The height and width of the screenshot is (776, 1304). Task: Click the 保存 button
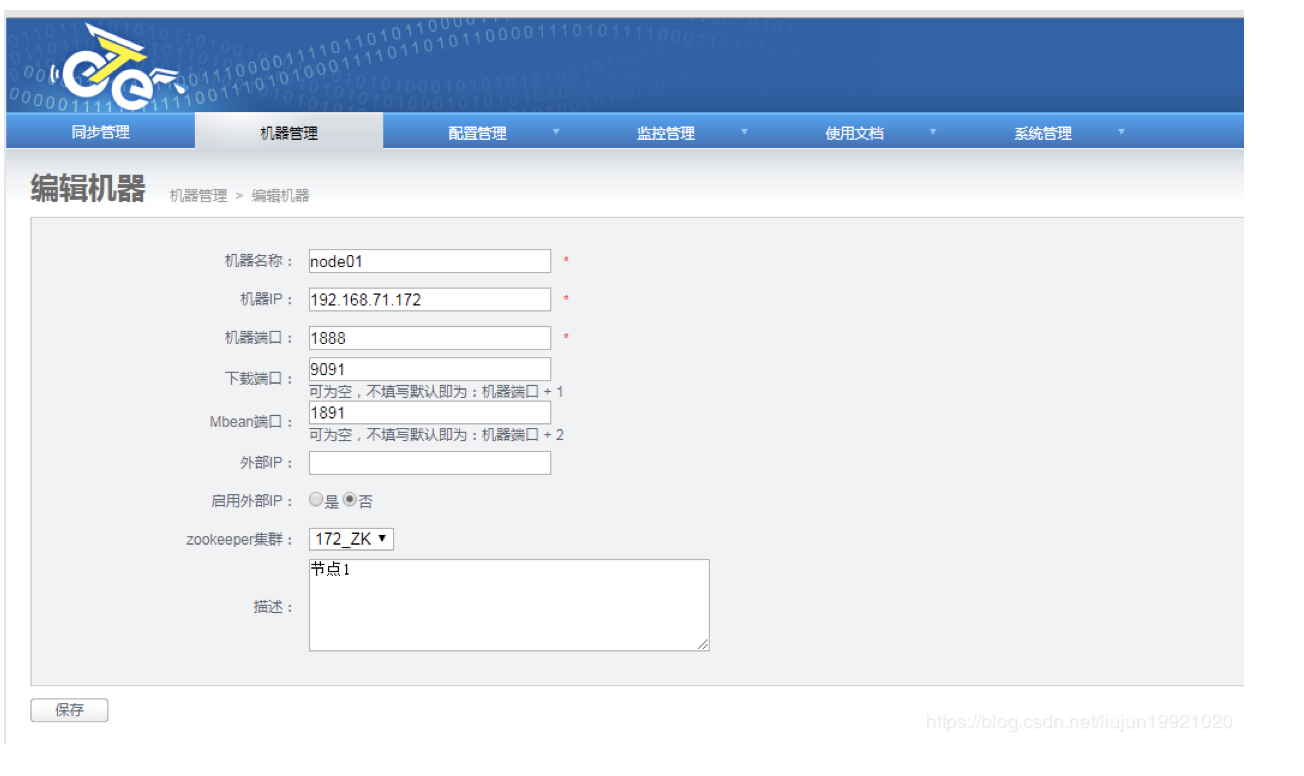(x=68, y=710)
